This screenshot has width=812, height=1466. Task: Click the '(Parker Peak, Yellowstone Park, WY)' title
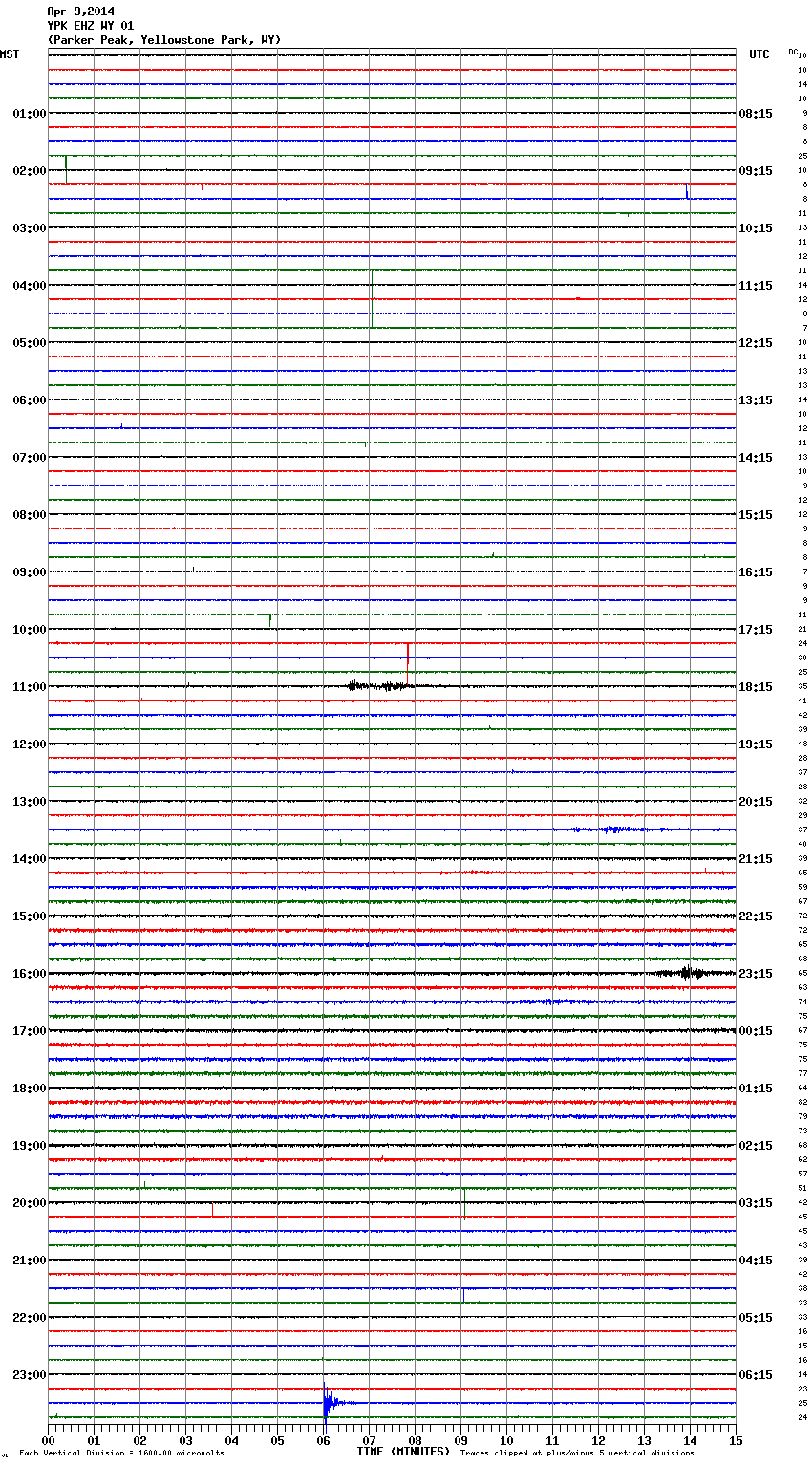click(164, 40)
